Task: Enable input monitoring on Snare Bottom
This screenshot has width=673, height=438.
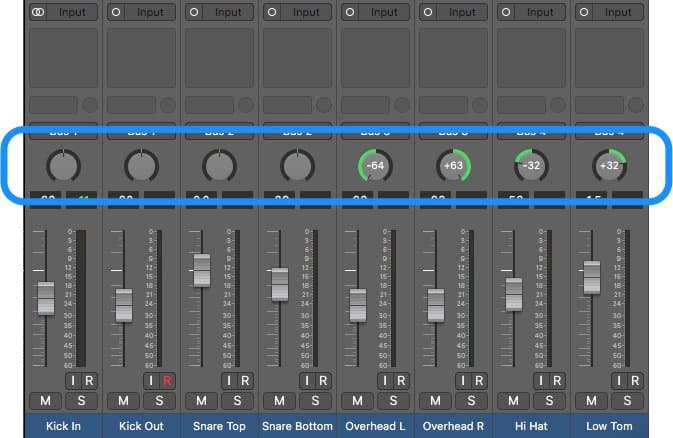Action: [x=307, y=381]
